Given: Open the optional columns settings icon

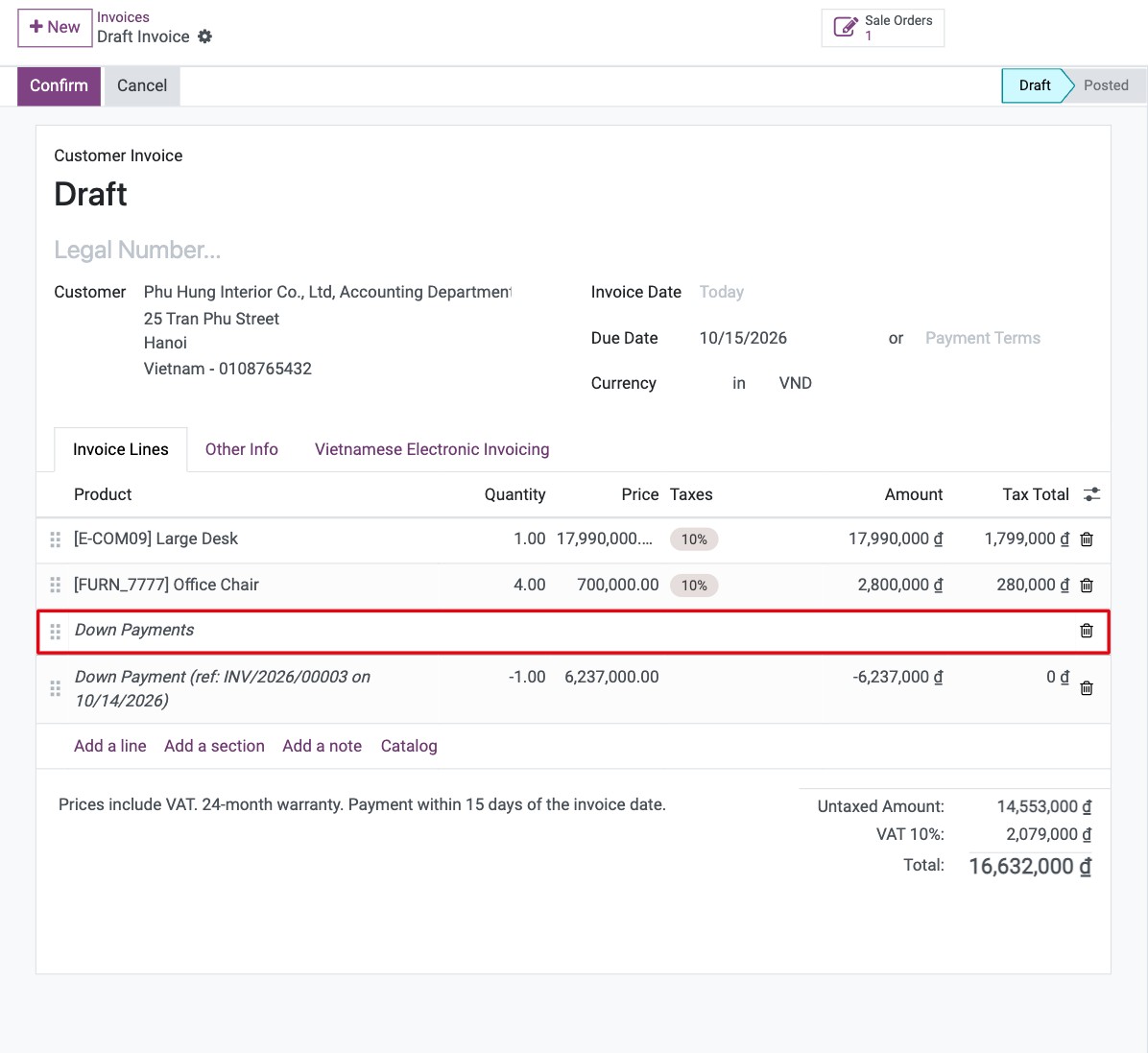Looking at the screenshot, I should click(x=1091, y=494).
